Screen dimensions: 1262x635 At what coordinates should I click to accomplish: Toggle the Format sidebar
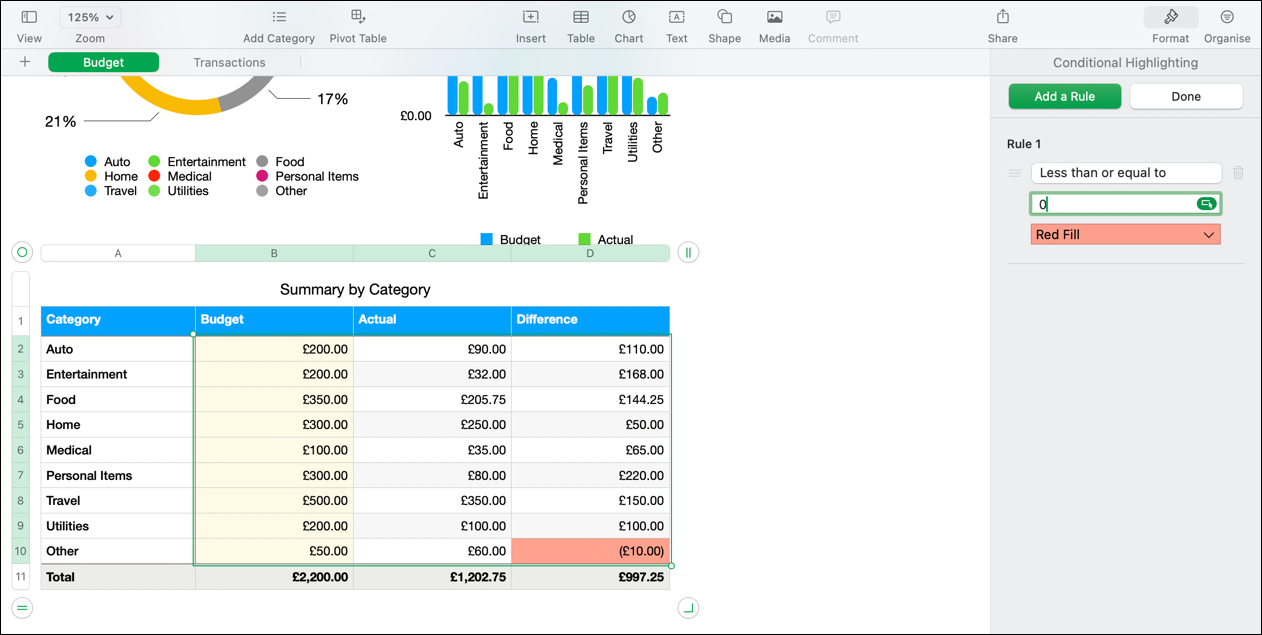coord(1170,18)
